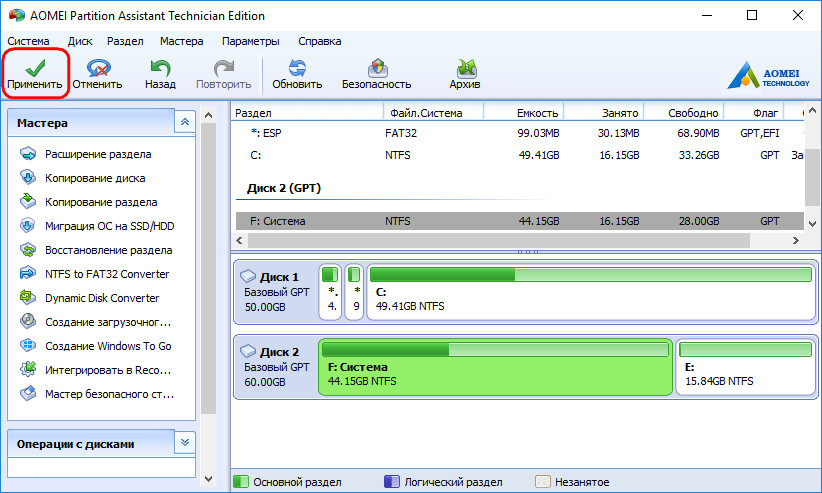Image resolution: width=822 pixels, height=493 pixels.
Task: Click the AOMEI app icon in title bar
Action: coord(17,15)
